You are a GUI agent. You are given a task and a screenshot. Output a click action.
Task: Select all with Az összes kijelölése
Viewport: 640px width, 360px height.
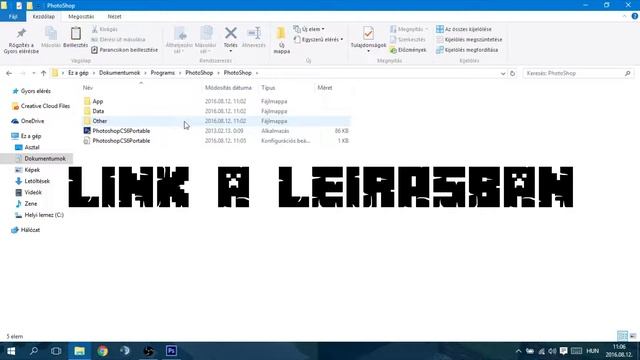[x=464, y=29]
